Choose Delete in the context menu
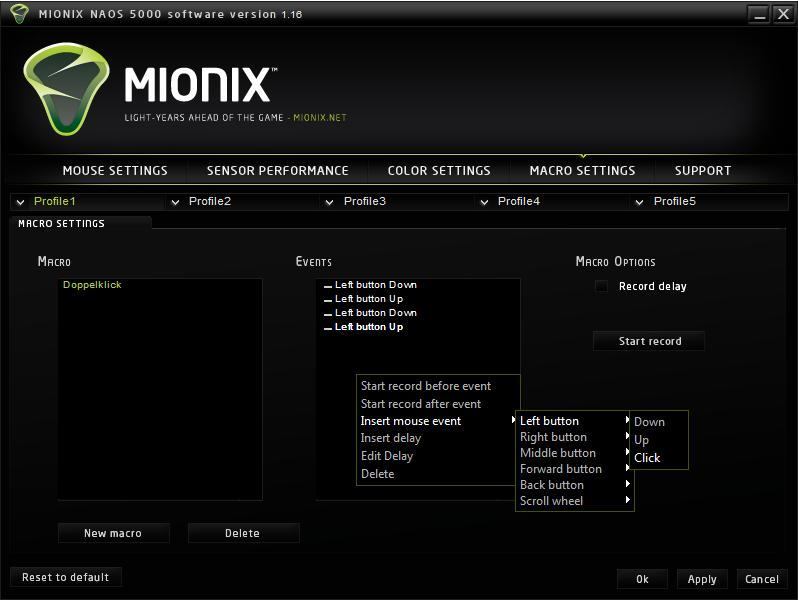 (x=378, y=474)
